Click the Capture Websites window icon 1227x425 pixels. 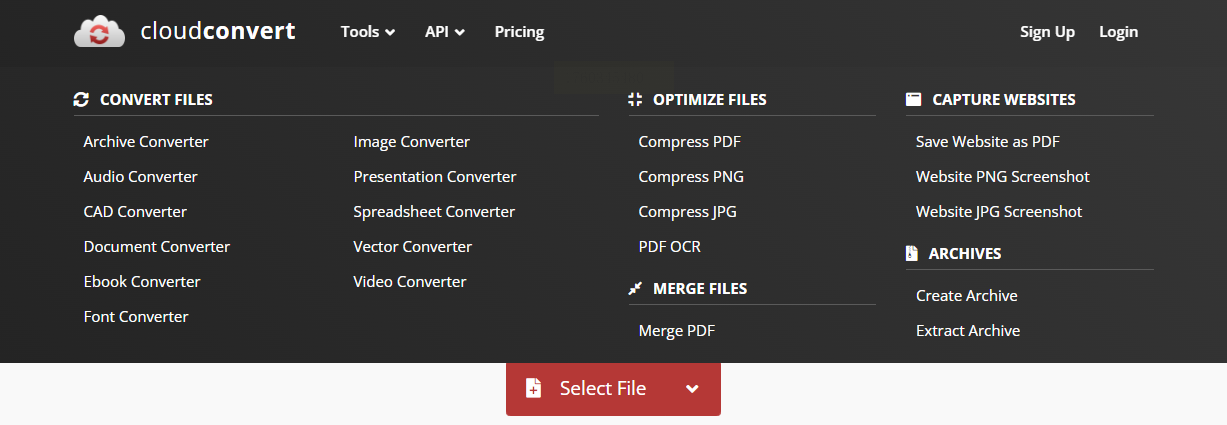pyautogui.click(x=913, y=100)
